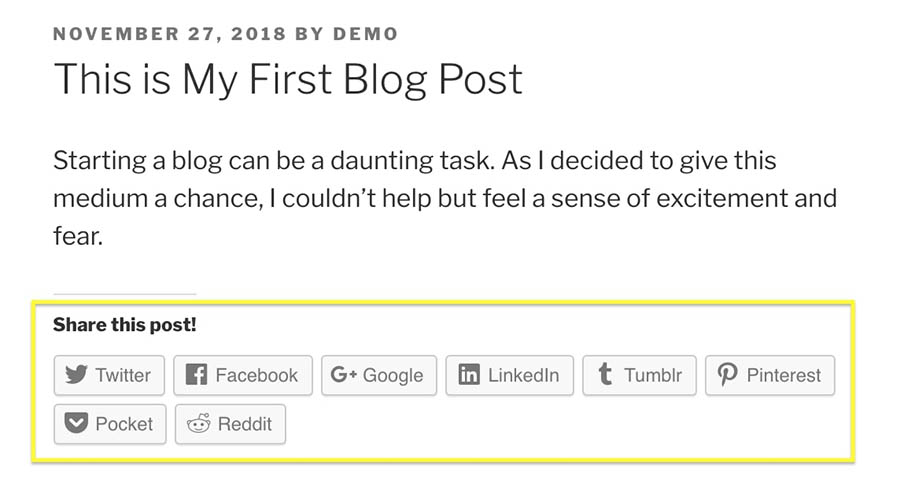The height and width of the screenshot is (491, 900).
Task: Click the "Share this post!" heading
Action: point(125,324)
